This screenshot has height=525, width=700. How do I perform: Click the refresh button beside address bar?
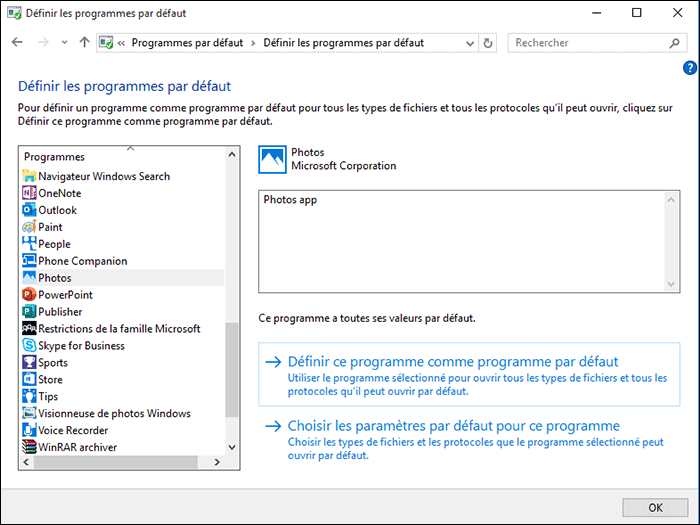tap(488, 43)
